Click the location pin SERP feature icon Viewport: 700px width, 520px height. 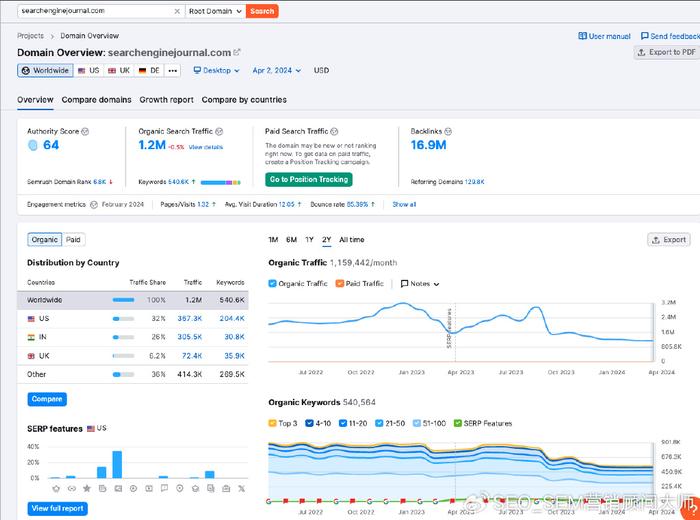(179, 488)
